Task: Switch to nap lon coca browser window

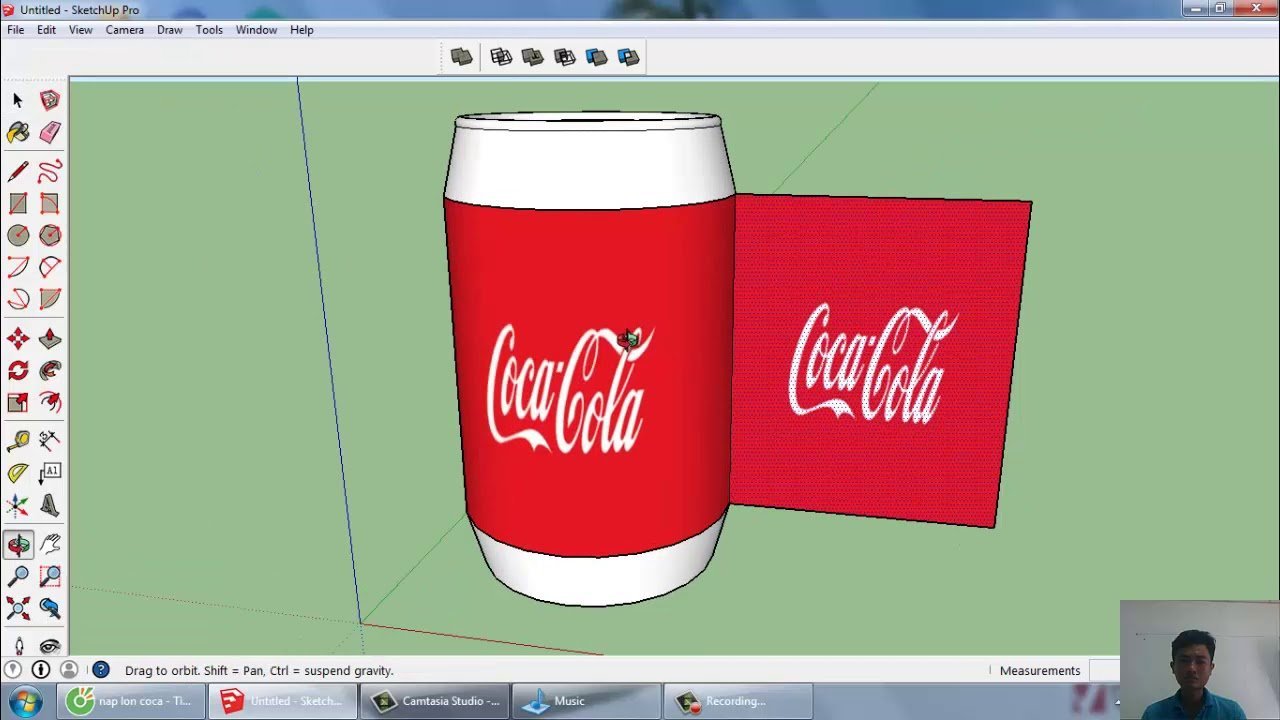Action: (131, 701)
